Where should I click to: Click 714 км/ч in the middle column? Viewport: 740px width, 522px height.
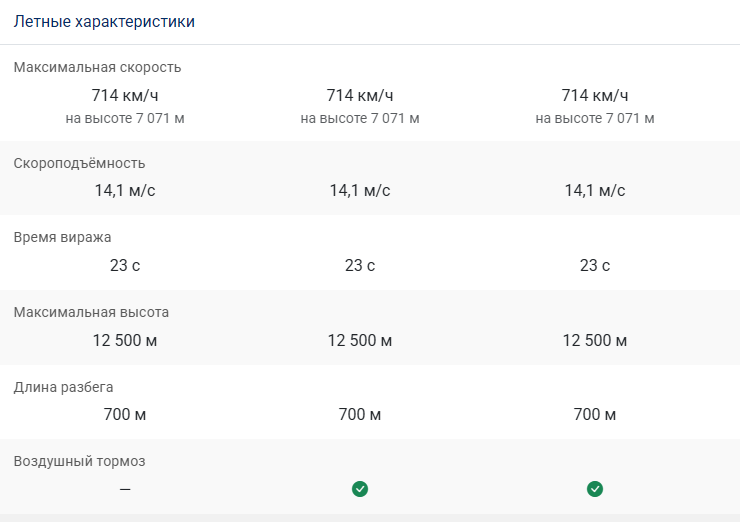pos(360,95)
